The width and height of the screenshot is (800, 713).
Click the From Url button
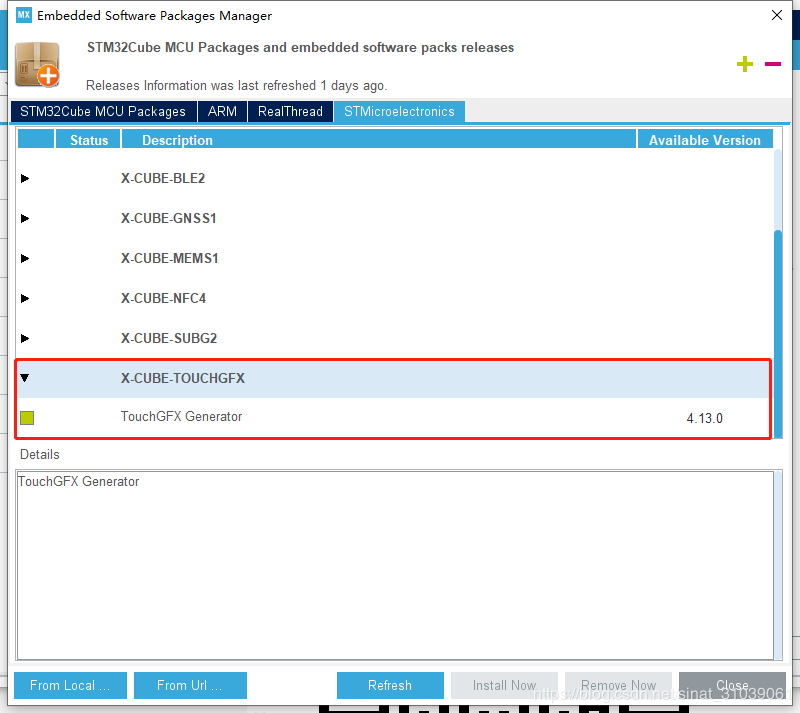[190, 685]
